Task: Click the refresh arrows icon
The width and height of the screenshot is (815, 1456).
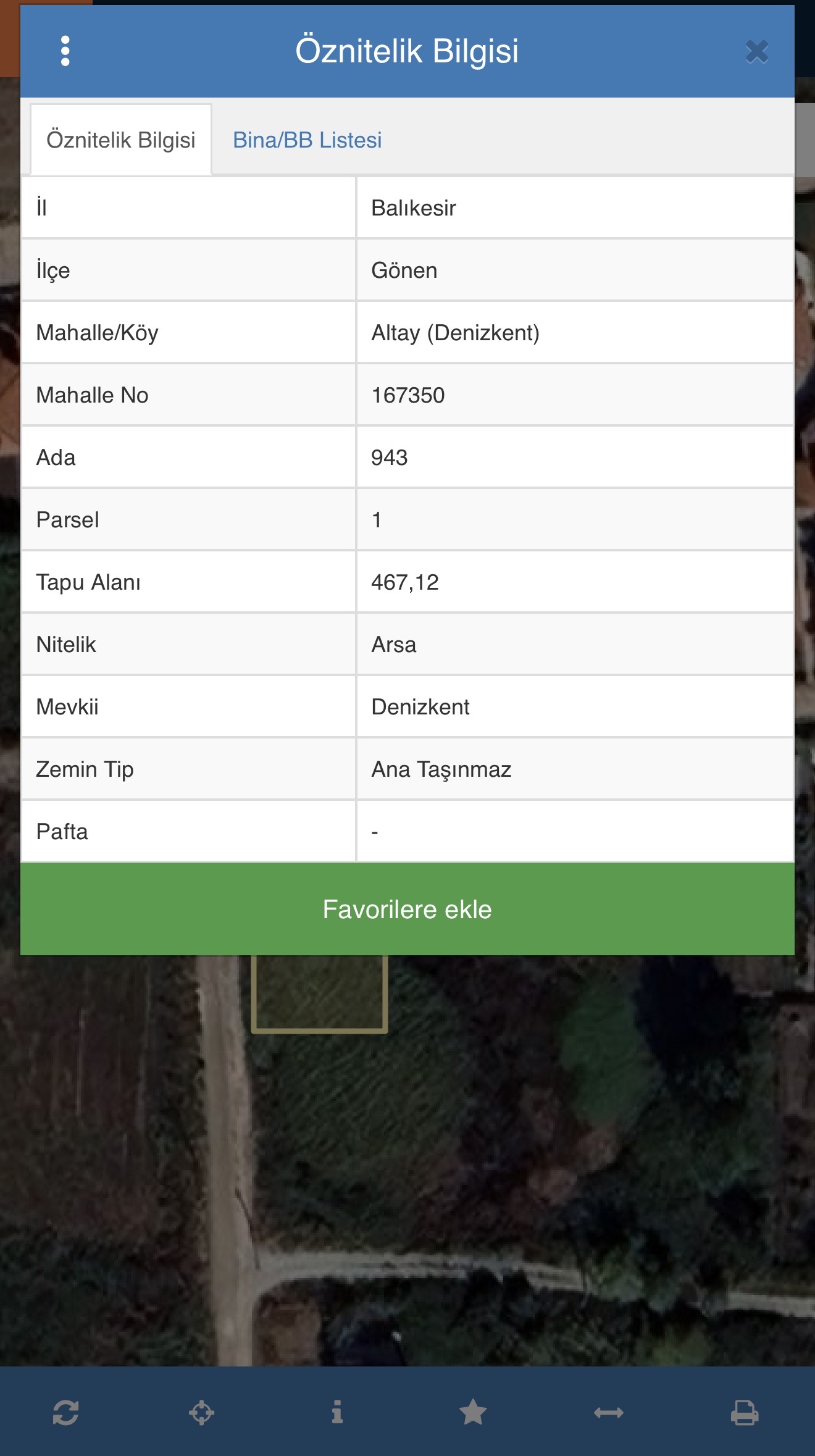Action: tap(65, 1412)
